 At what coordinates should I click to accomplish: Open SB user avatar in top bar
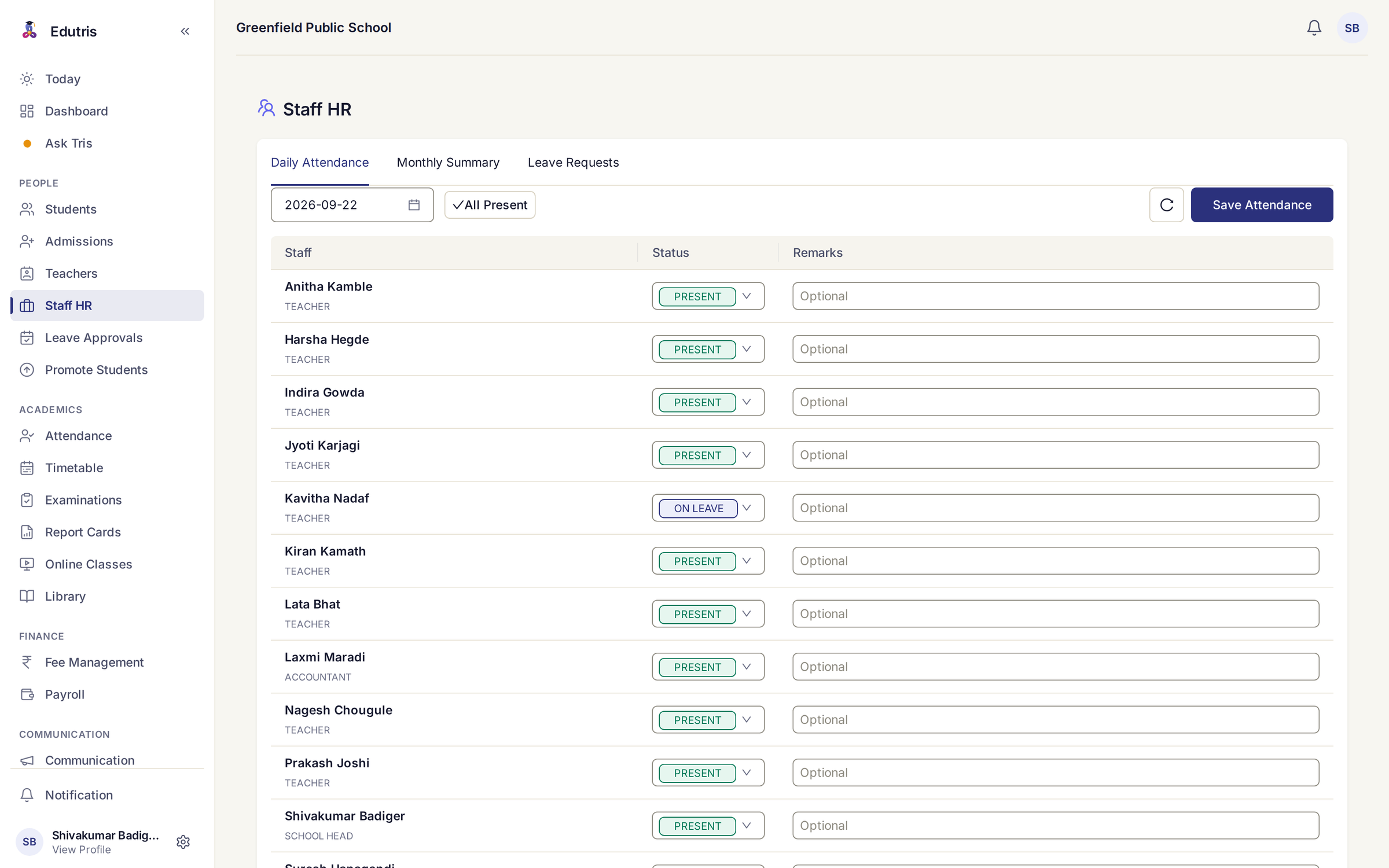point(1352,28)
